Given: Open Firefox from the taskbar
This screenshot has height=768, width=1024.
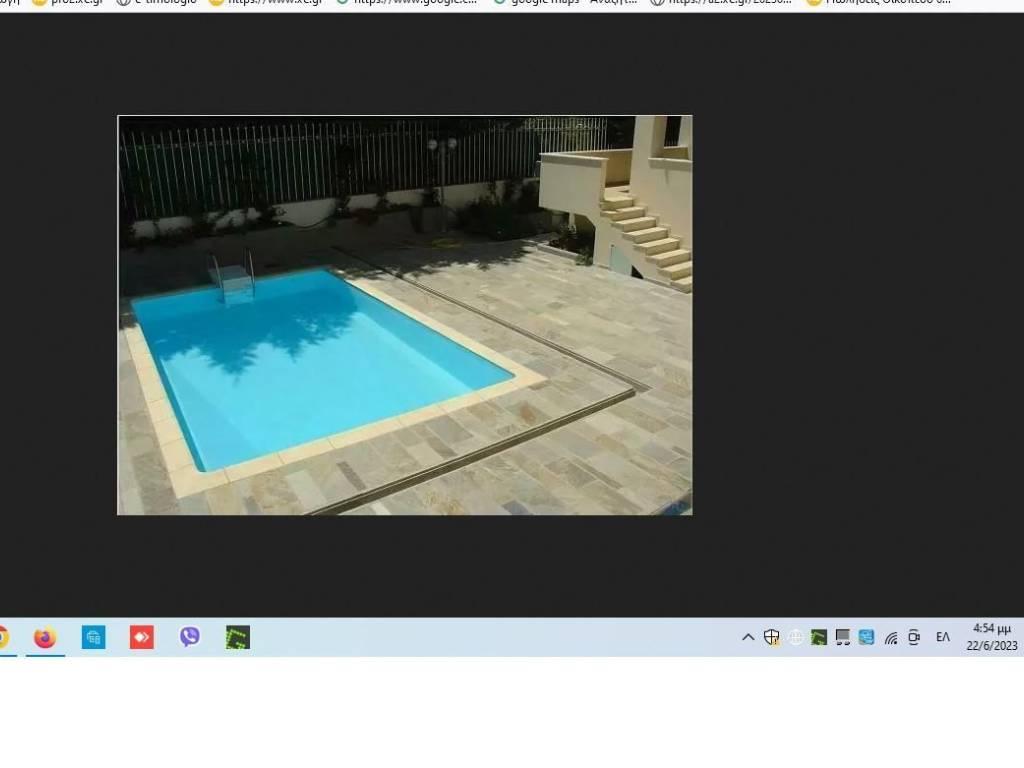Looking at the screenshot, I should click(45, 638).
